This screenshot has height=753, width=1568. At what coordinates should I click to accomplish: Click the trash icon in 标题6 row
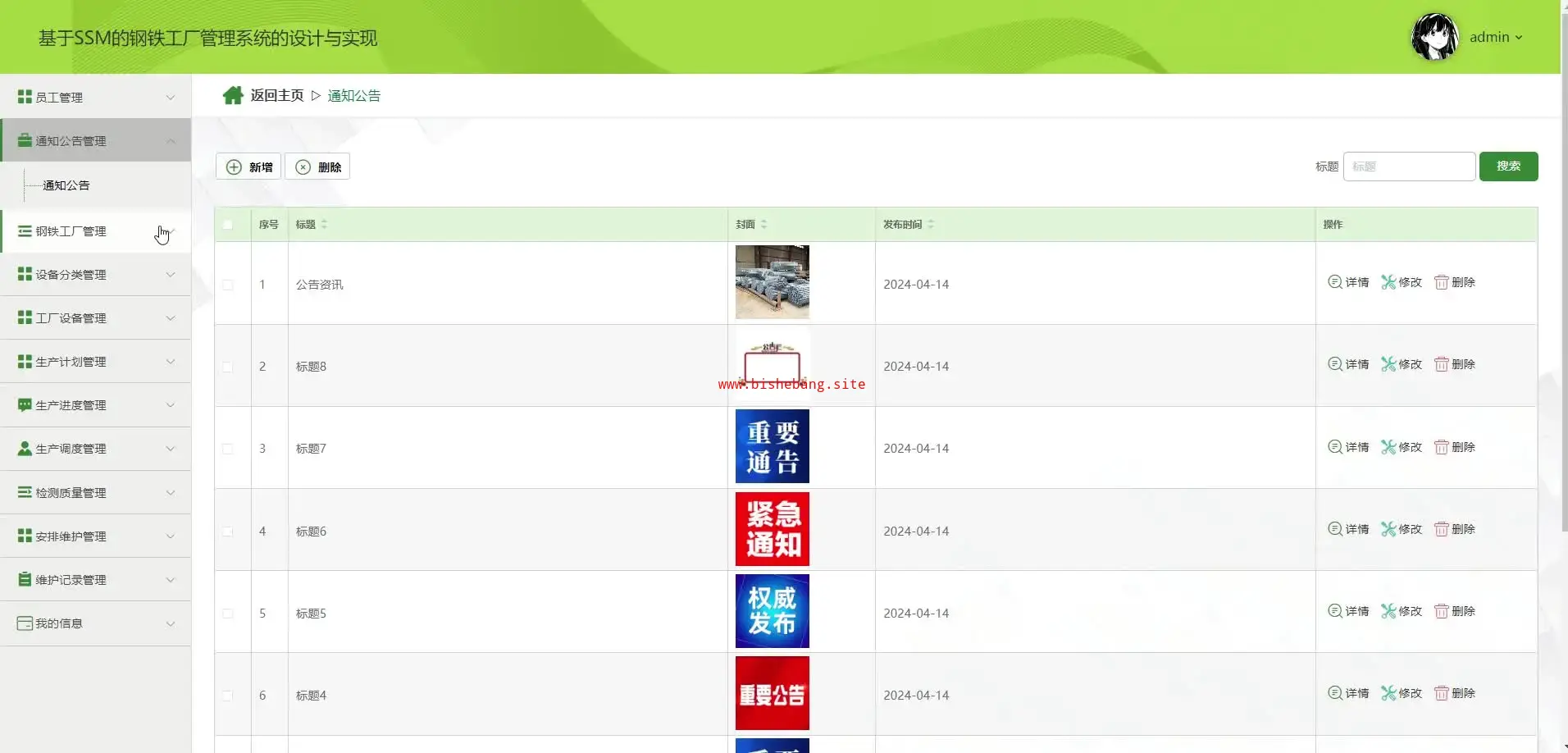1441,529
